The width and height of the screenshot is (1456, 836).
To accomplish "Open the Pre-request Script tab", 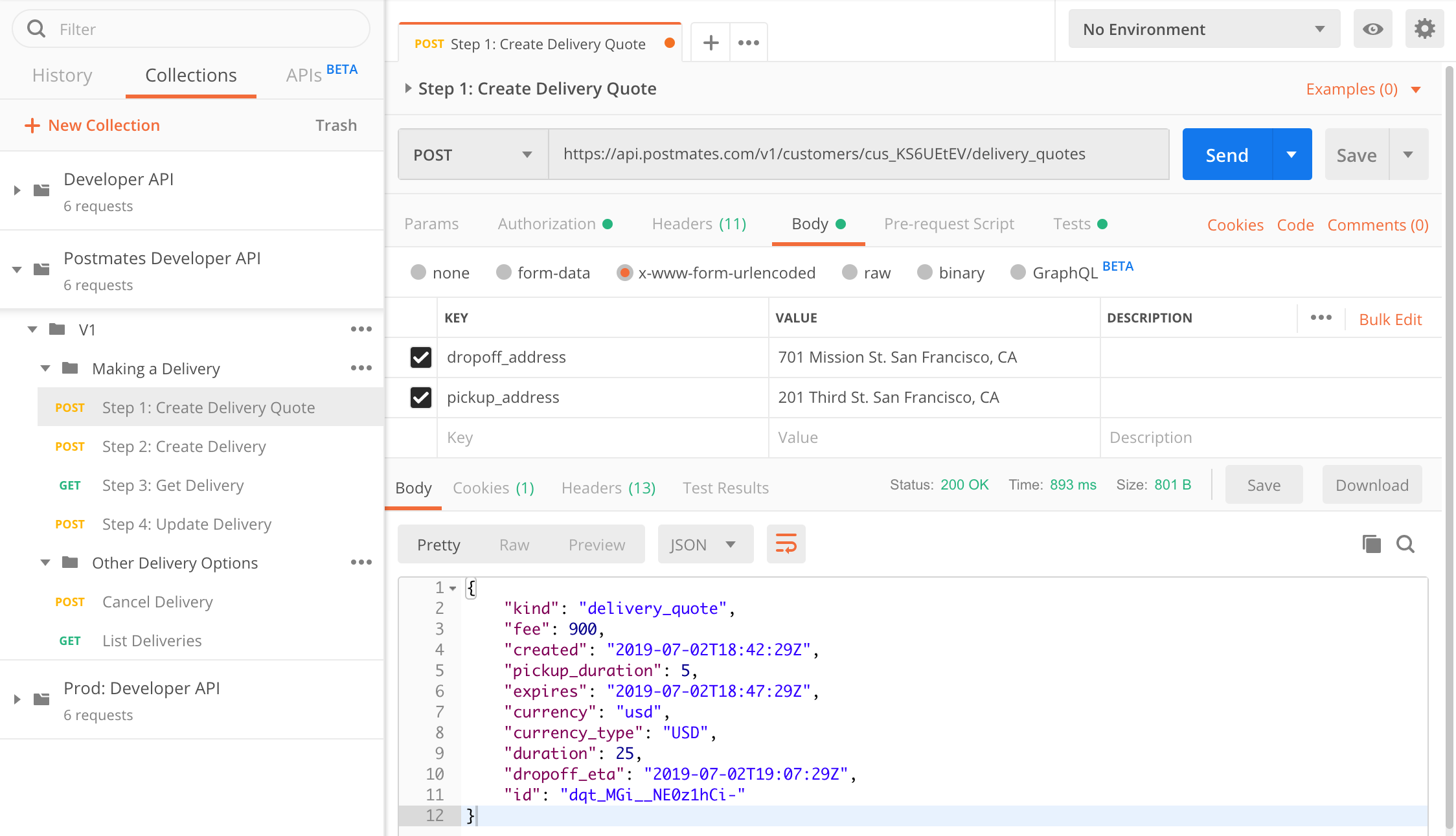I will (949, 223).
